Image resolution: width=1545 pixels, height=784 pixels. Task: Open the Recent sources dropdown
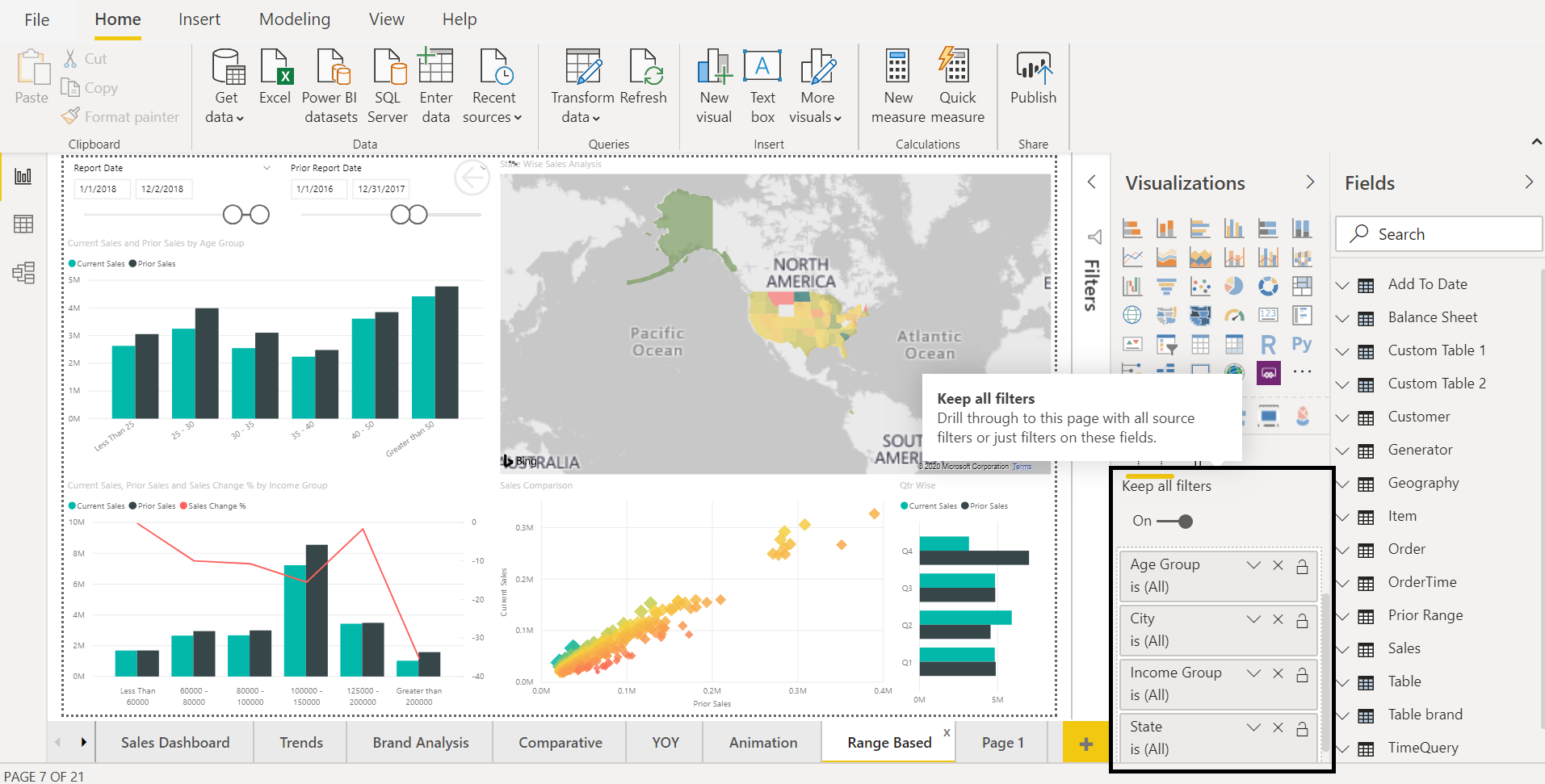click(x=493, y=87)
